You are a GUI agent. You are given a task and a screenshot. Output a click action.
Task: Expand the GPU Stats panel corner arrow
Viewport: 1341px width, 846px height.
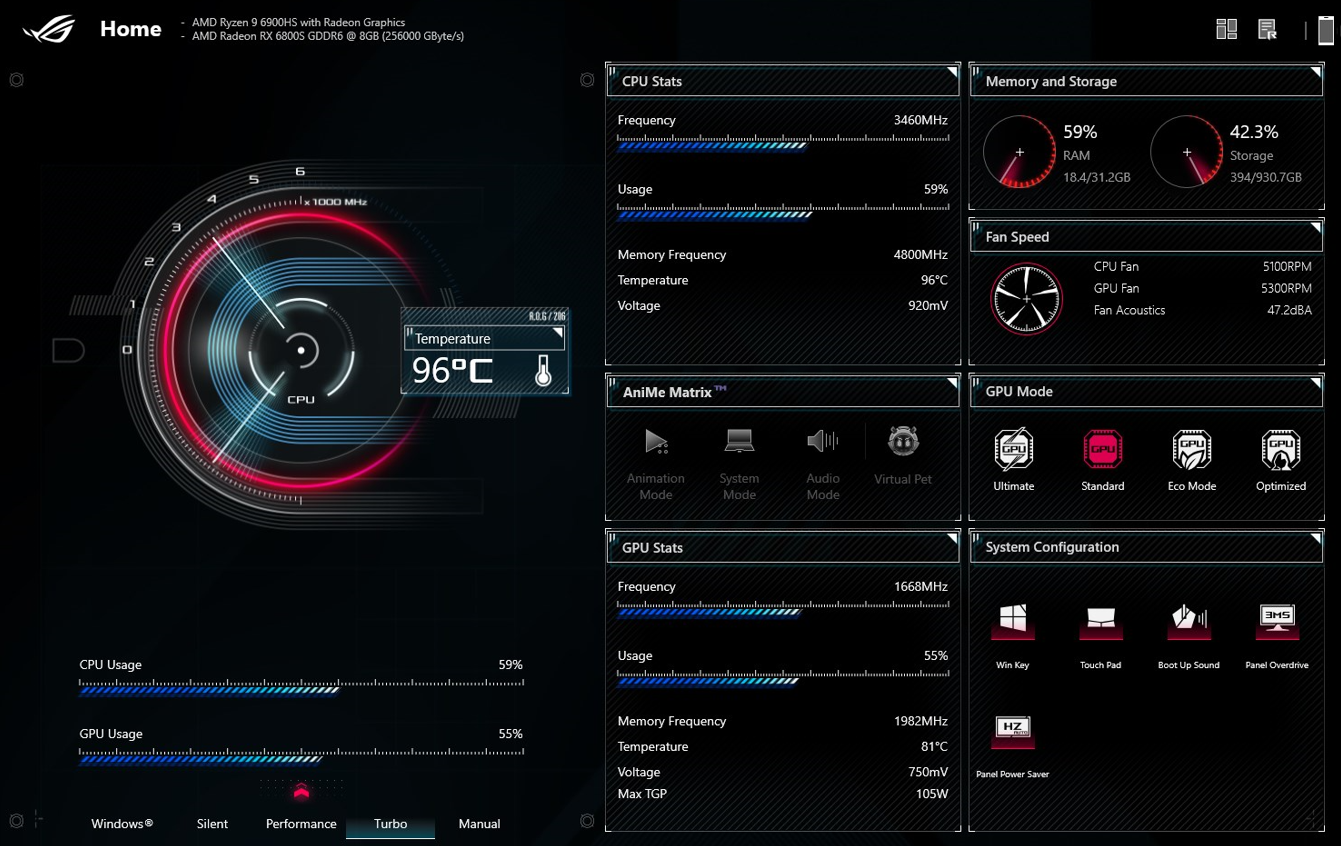(x=952, y=540)
